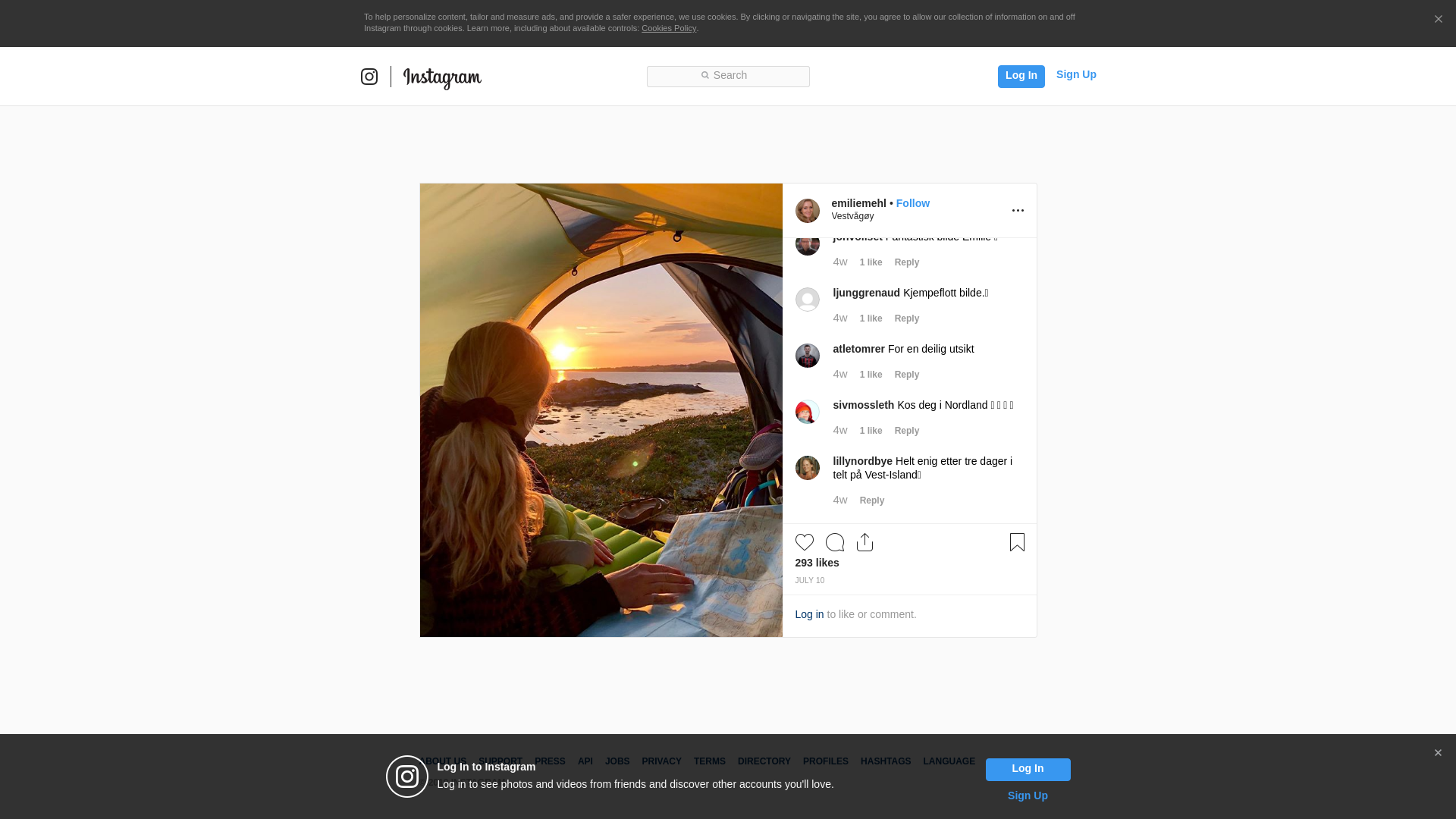Click the header Log In button
Image resolution: width=1456 pixels, height=819 pixels.
coord(1021,76)
